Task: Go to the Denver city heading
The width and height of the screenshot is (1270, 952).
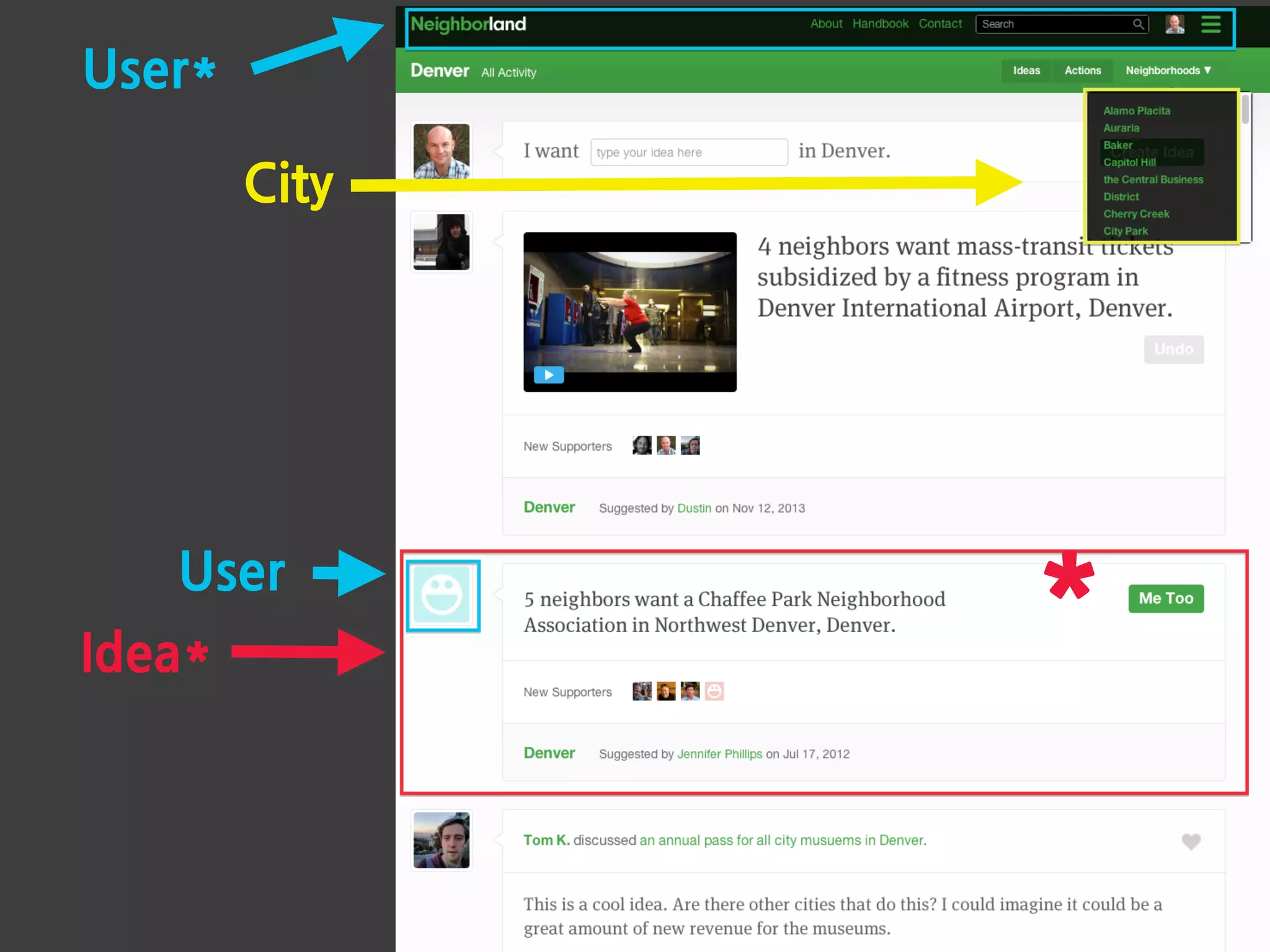Action: pyautogui.click(x=440, y=71)
